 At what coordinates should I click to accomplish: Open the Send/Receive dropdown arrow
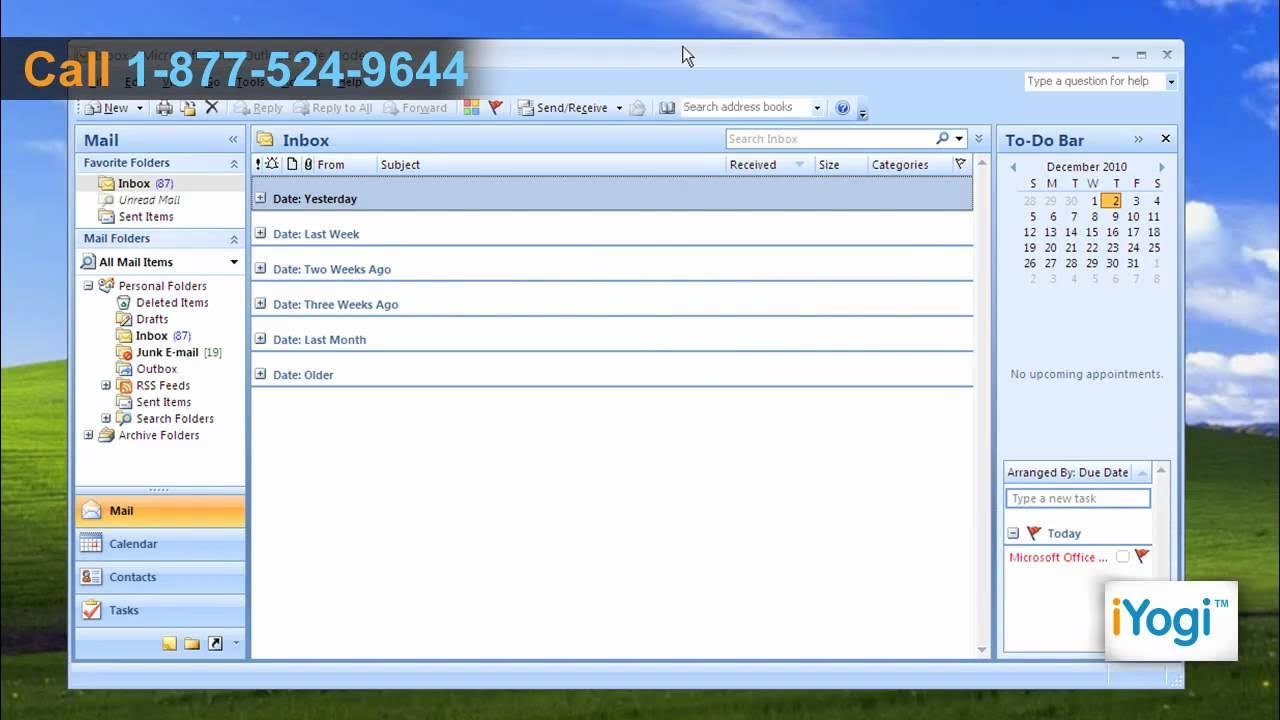tap(619, 108)
